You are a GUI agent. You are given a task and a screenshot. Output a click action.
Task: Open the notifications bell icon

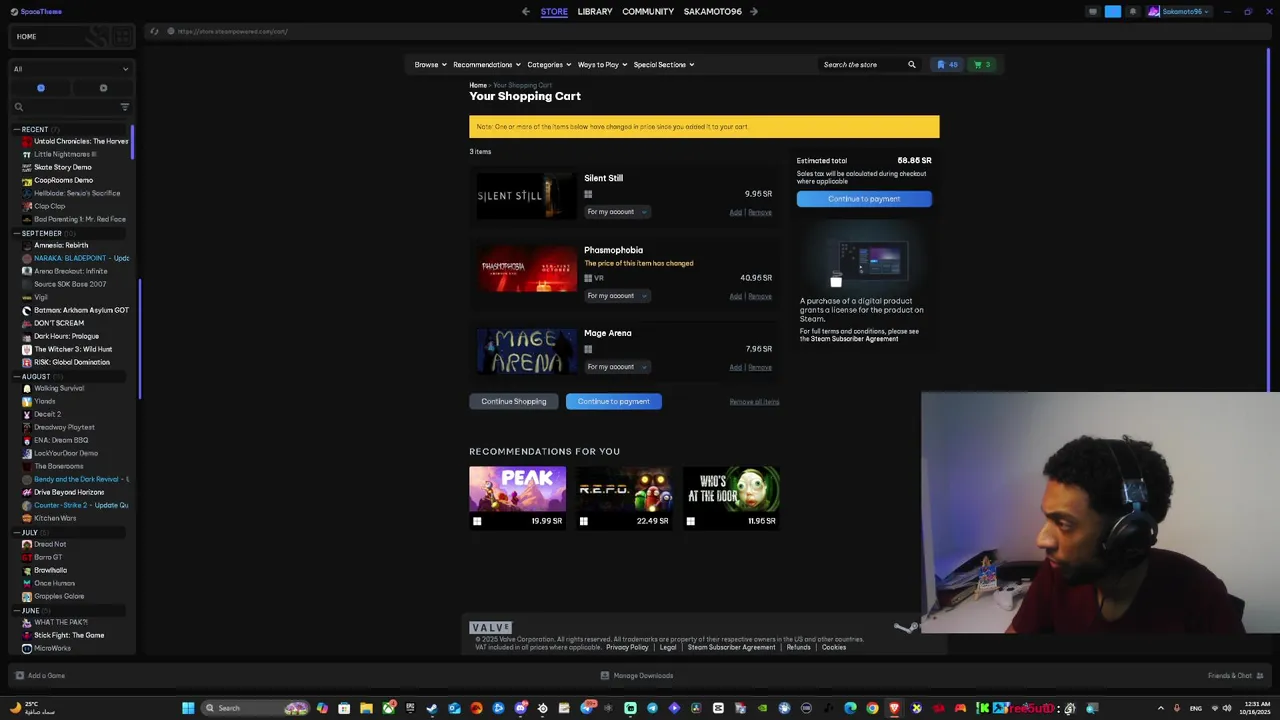pos(1132,12)
